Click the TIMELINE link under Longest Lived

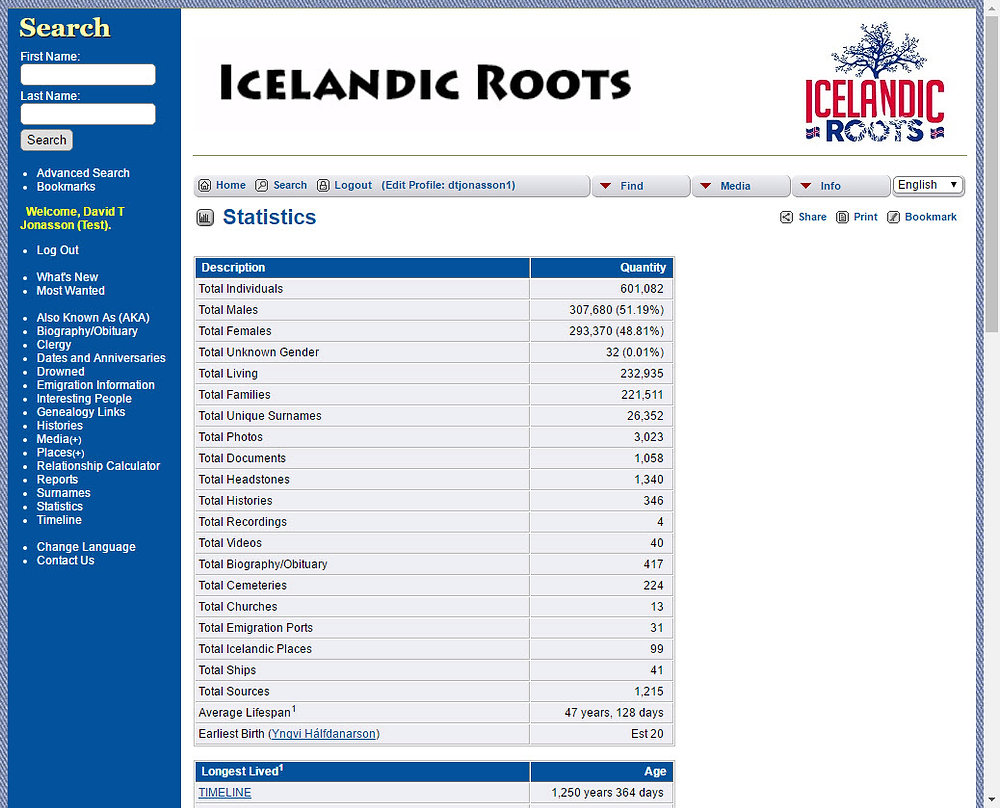224,792
